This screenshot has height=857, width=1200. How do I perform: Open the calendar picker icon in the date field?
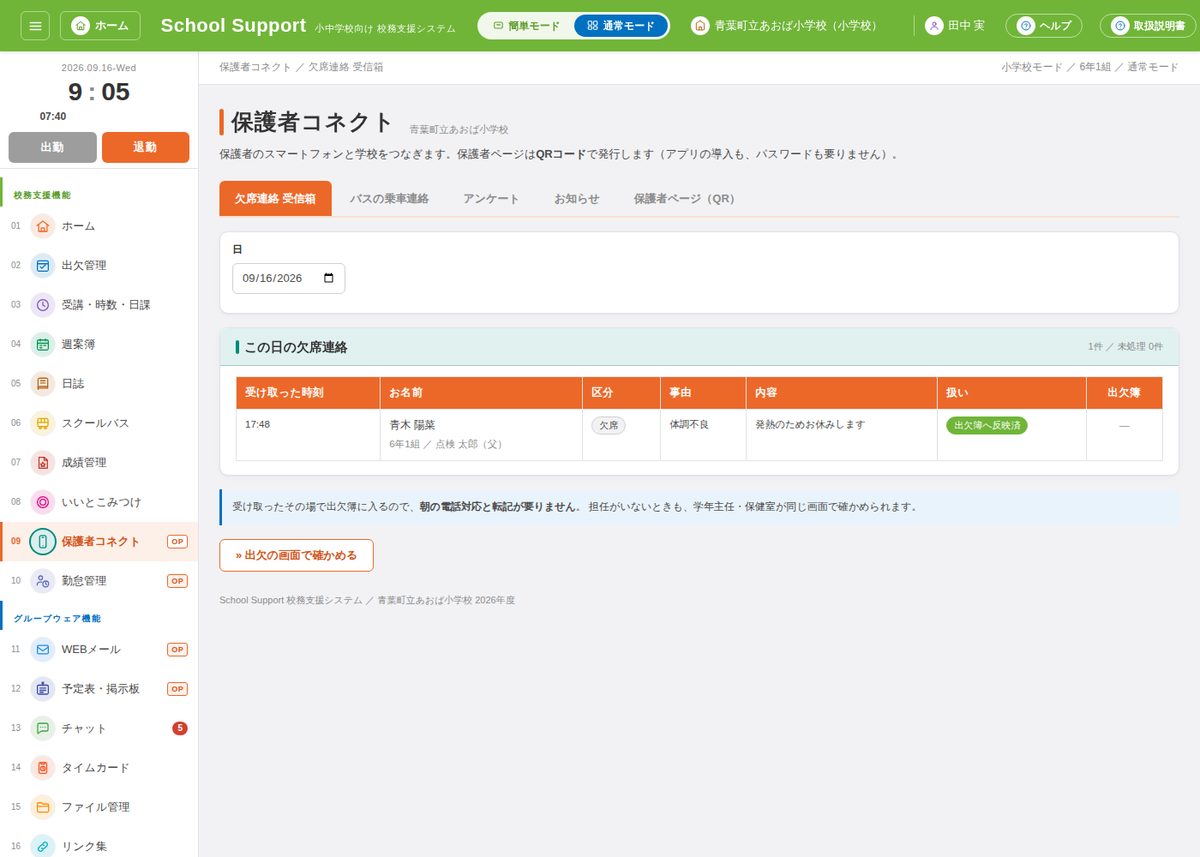point(329,278)
